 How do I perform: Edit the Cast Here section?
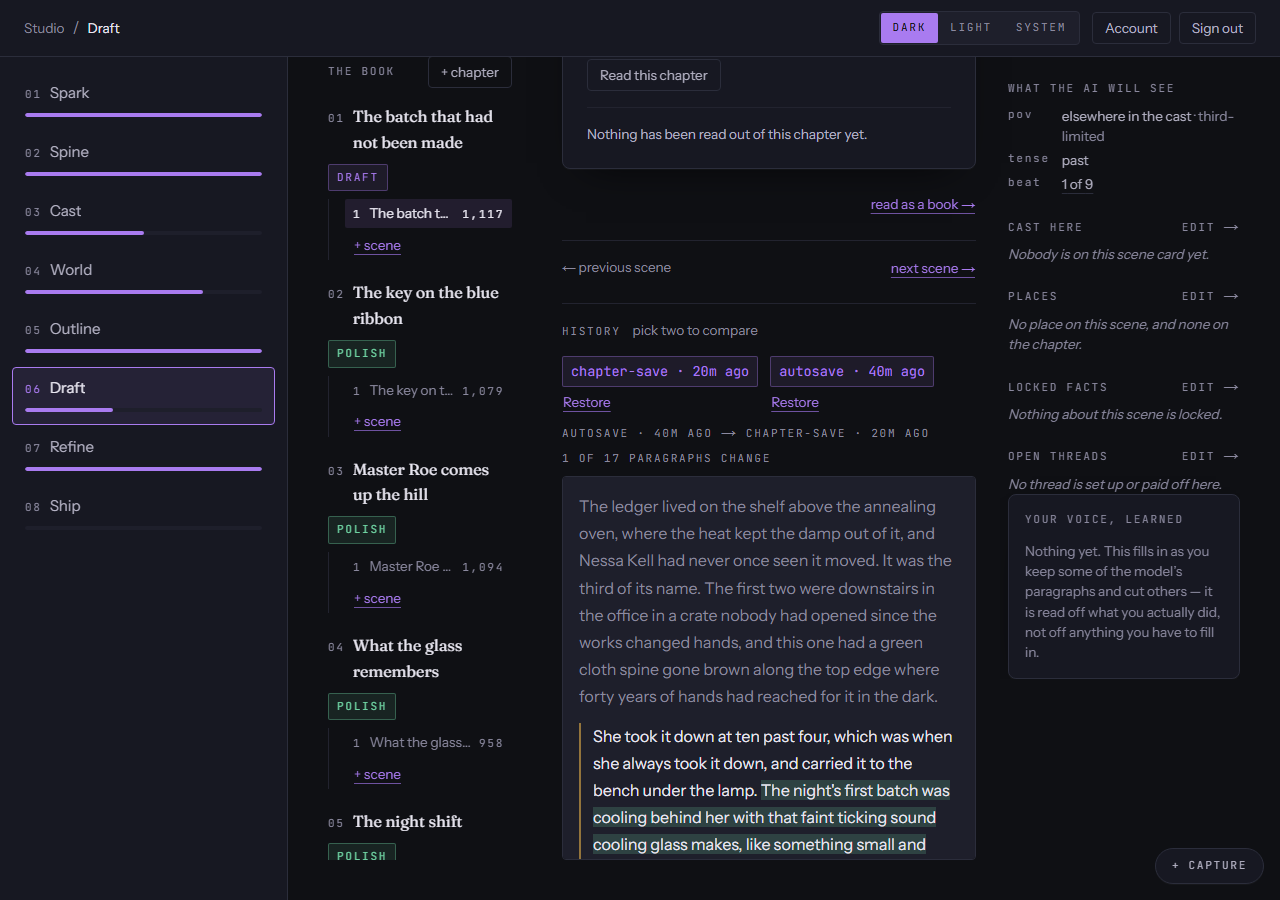coord(1210,228)
